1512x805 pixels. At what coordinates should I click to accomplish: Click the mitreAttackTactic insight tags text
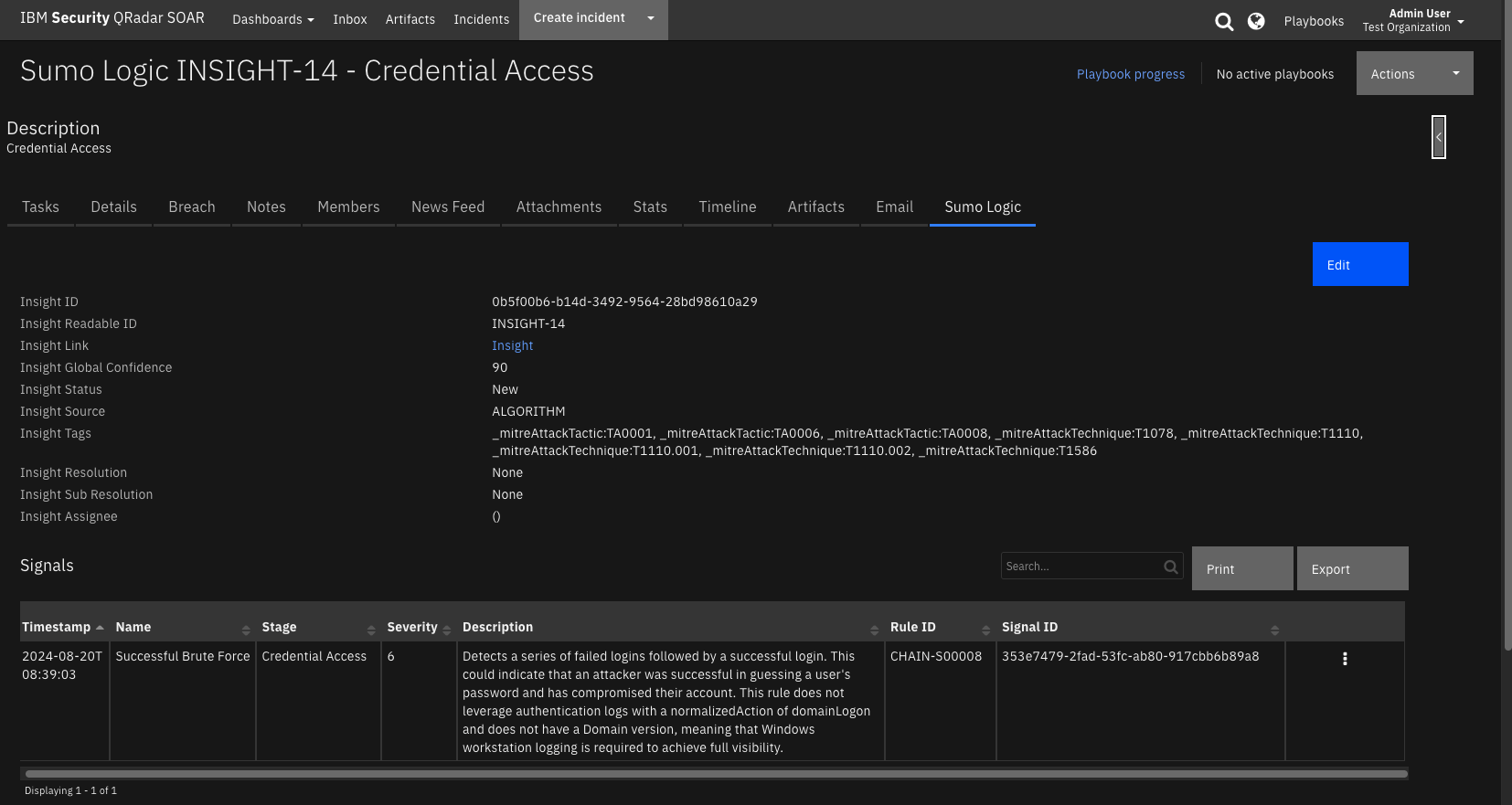(x=927, y=442)
